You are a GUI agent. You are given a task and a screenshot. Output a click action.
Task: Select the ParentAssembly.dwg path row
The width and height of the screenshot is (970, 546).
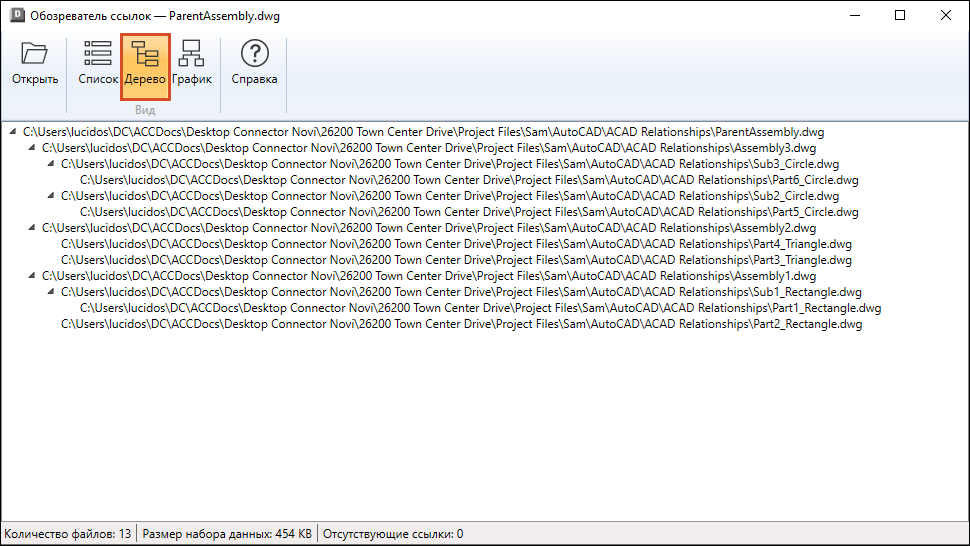coord(424,132)
